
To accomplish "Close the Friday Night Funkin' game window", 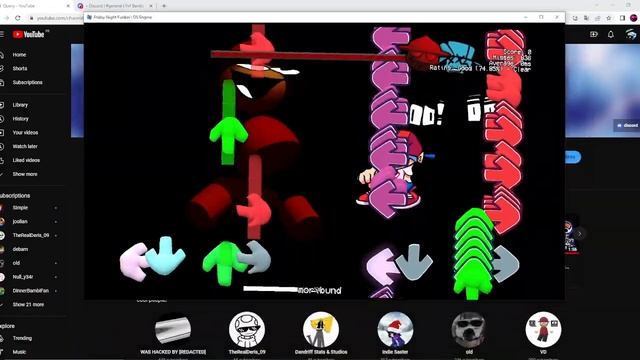I will tap(557, 18).
